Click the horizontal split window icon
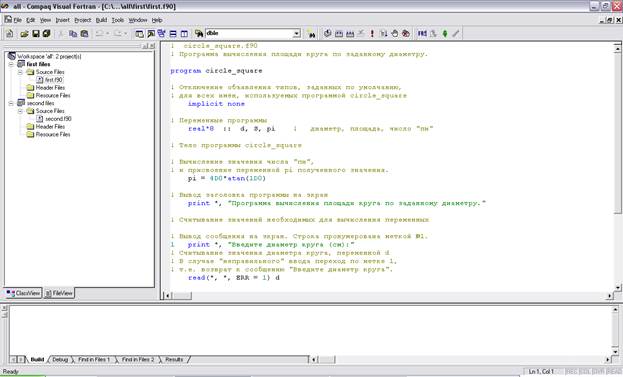This screenshot has height=377, width=623. (x=173, y=34)
